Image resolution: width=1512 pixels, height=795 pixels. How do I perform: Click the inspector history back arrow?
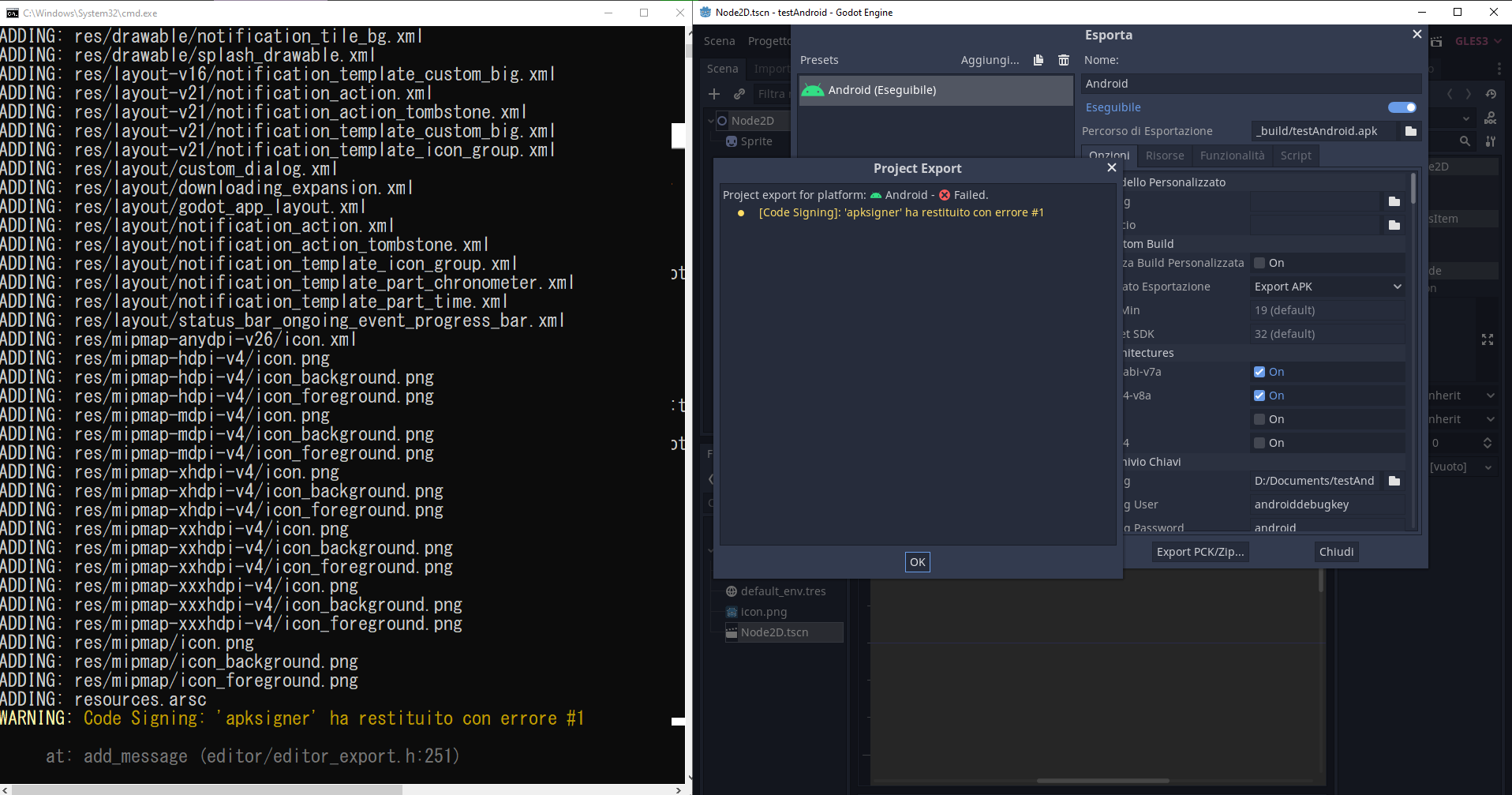coord(1450,93)
